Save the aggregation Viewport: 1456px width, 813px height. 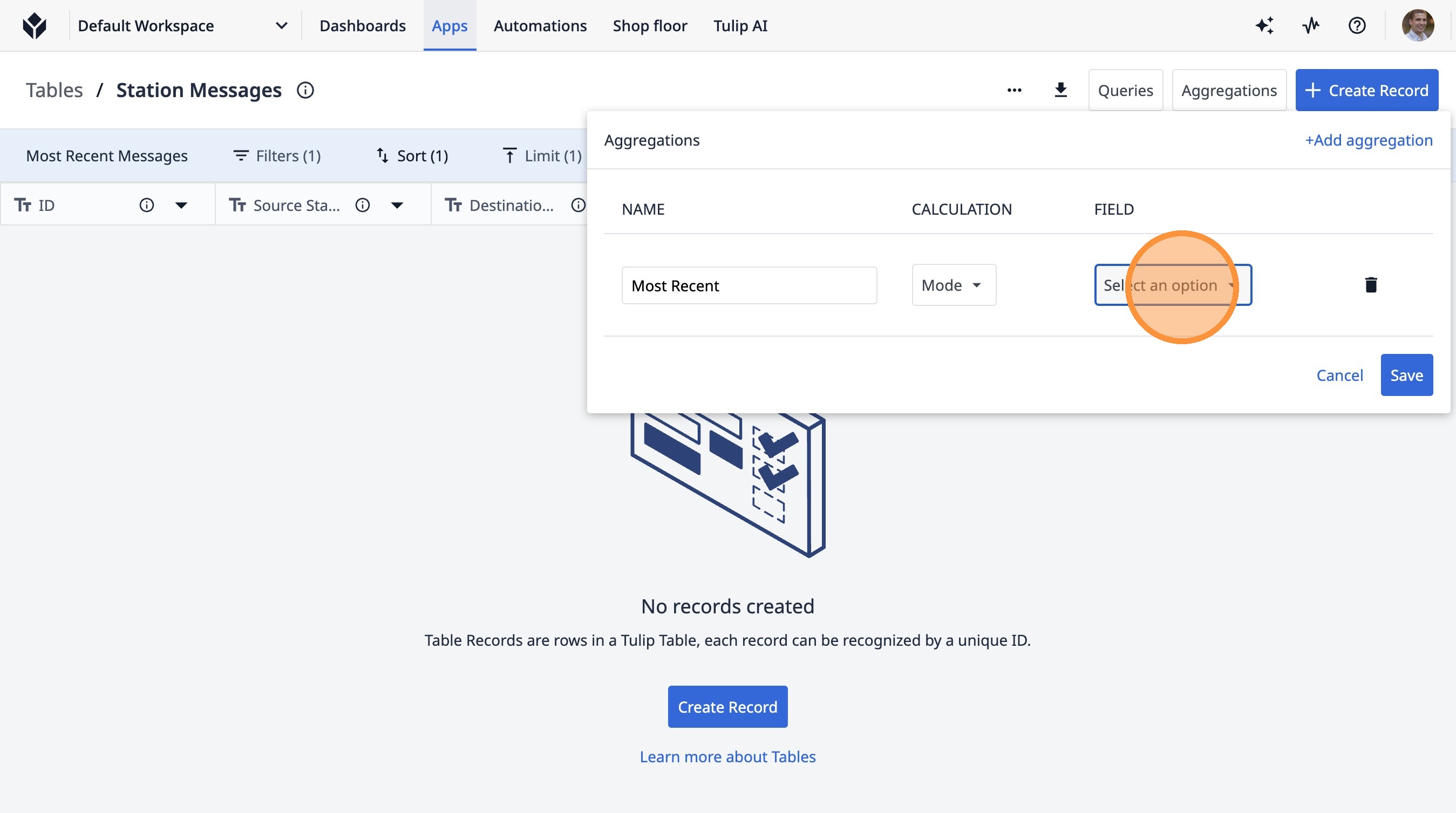(1406, 374)
